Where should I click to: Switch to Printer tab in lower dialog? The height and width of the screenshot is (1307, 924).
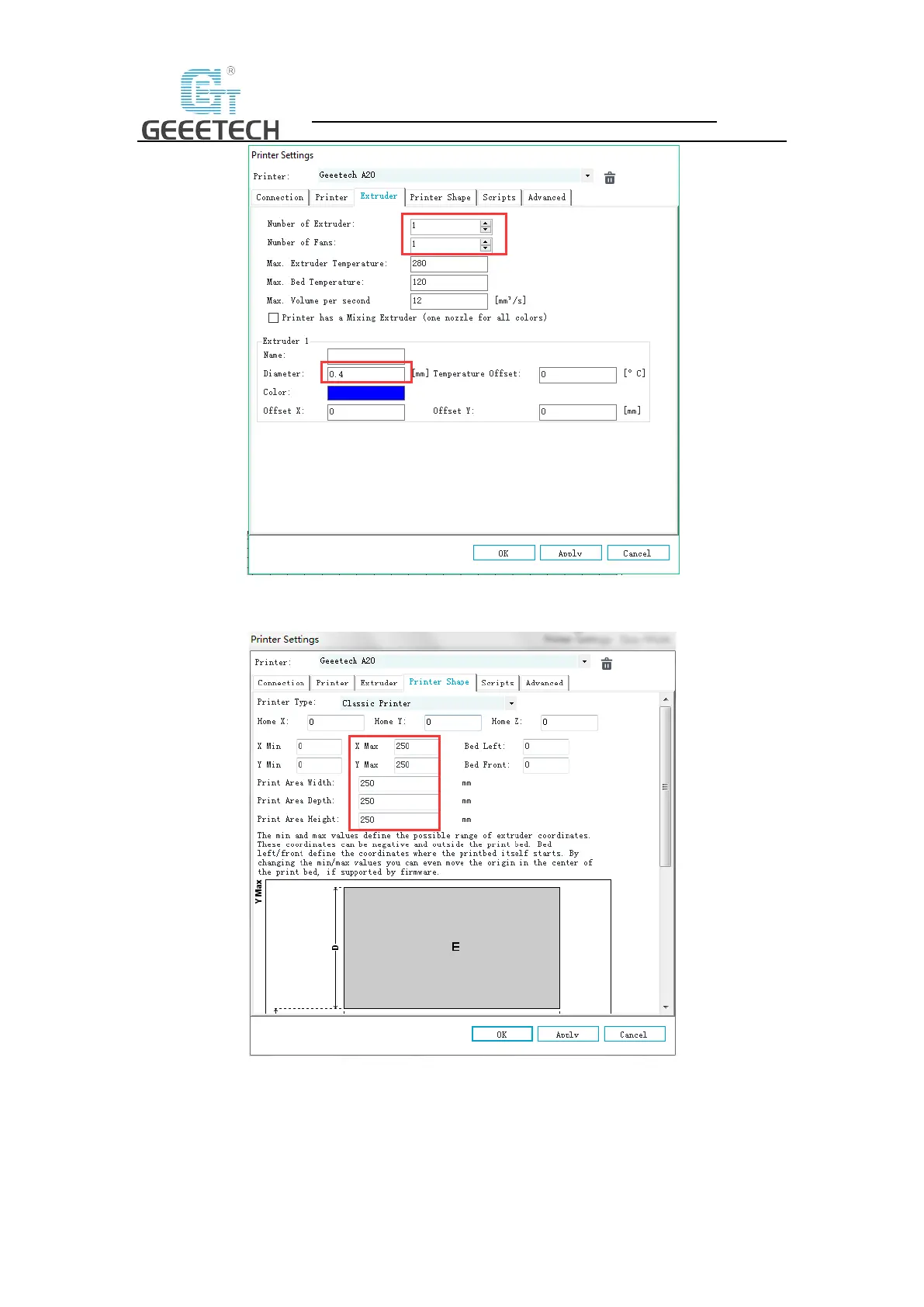click(332, 683)
